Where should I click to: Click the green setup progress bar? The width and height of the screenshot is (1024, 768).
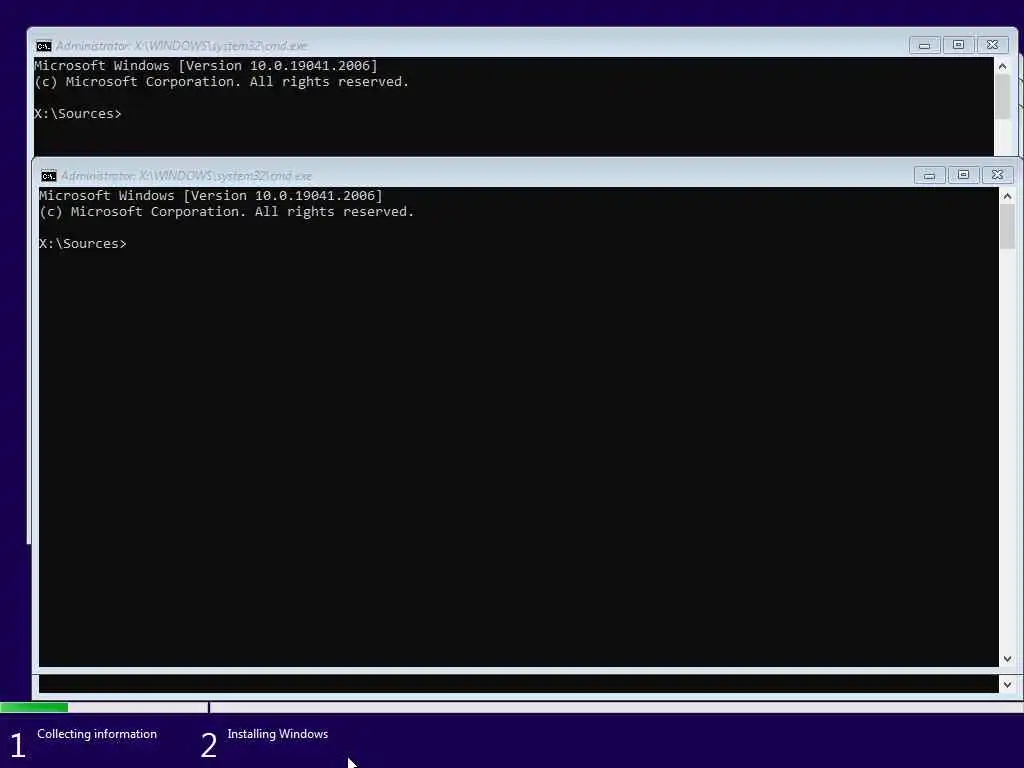(x=34, y=707)
